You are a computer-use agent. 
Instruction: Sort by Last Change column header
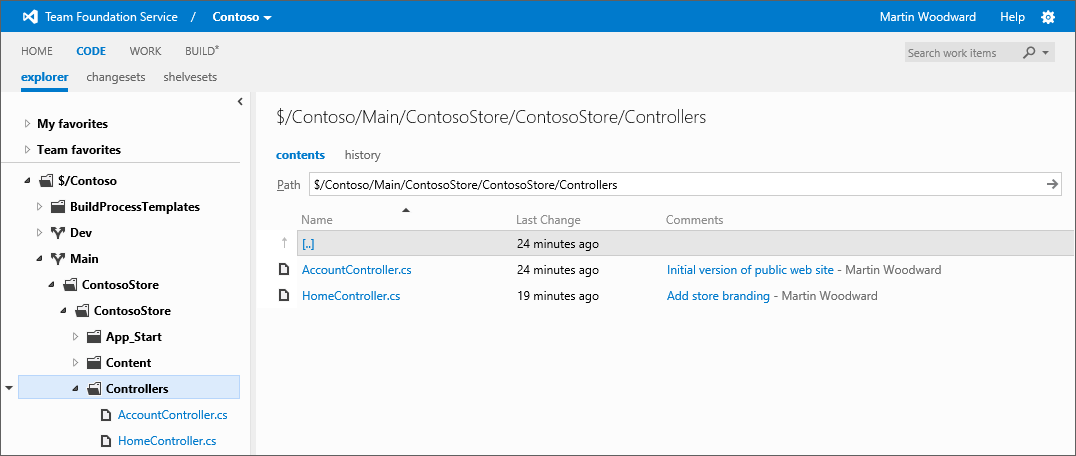pyautogui.click(x=548, y=220)
